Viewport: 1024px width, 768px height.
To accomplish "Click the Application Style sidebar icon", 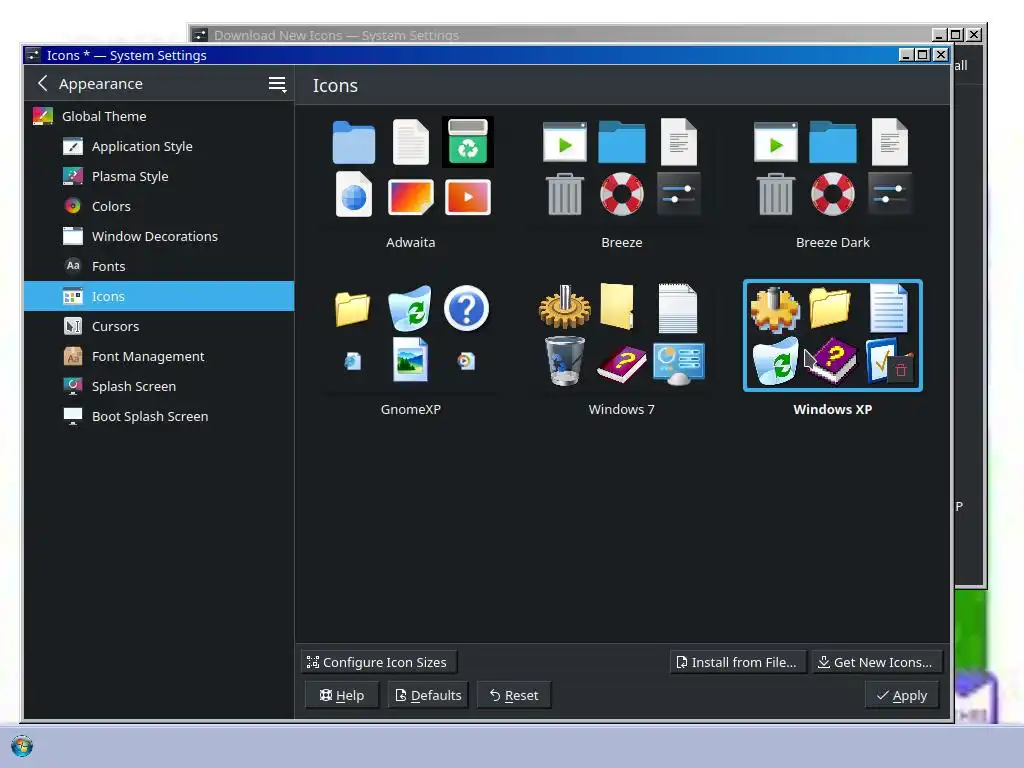I will coord(72,146).
